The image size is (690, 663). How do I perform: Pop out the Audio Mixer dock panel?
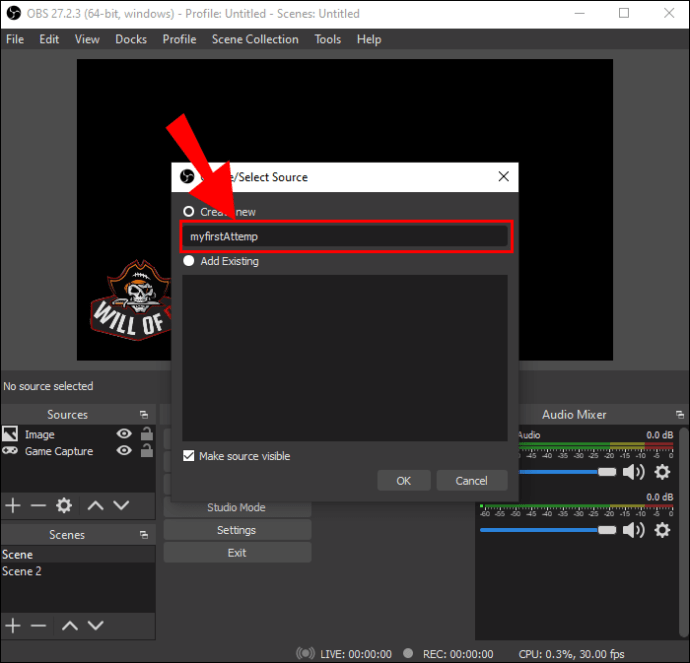(680, 414)
